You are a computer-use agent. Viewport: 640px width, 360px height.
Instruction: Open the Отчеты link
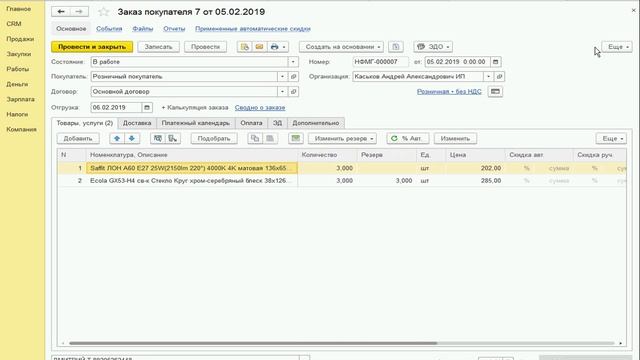(174, 29)
